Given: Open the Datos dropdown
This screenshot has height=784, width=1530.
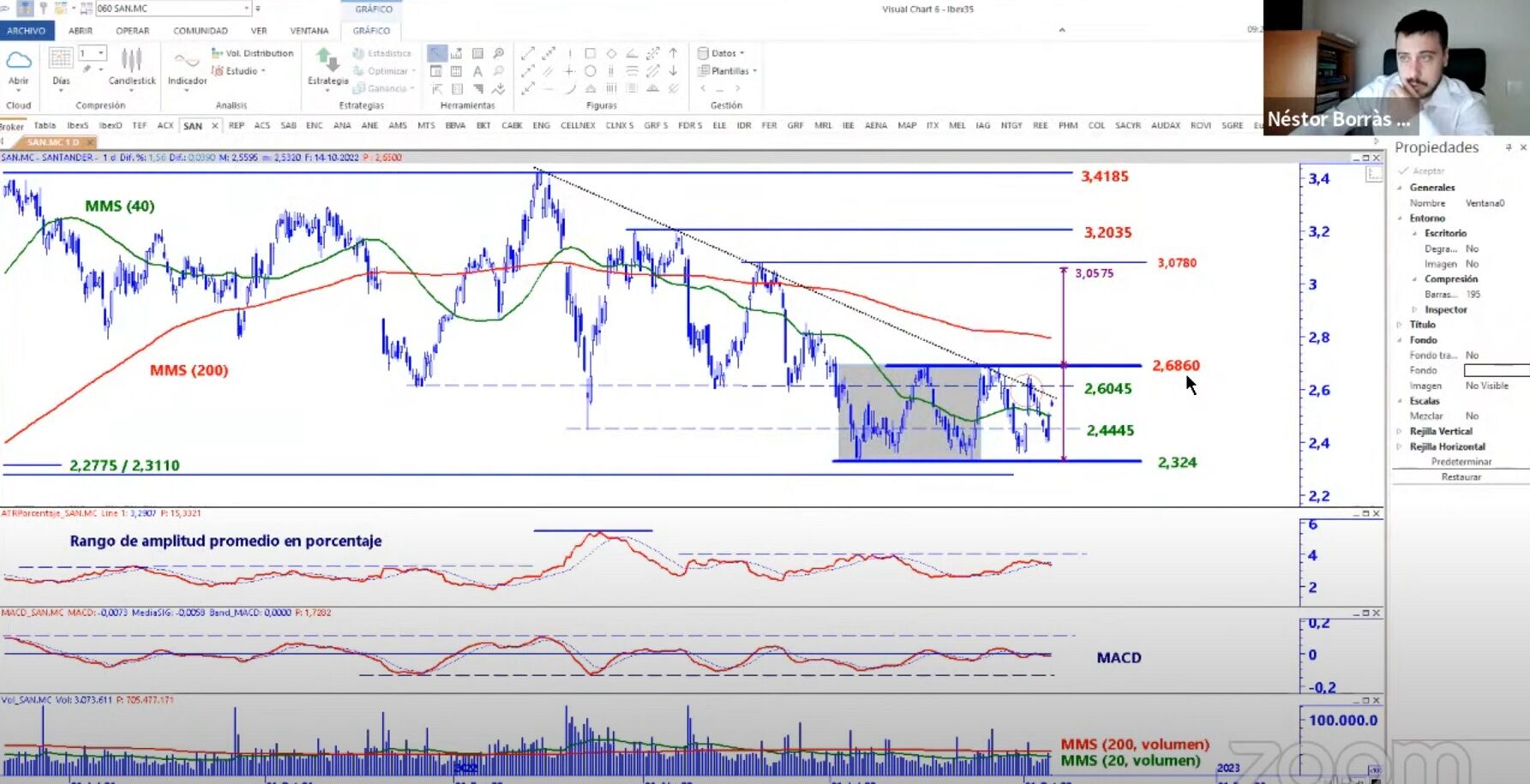Looking at the screenshot, I should tap(722, 53).
